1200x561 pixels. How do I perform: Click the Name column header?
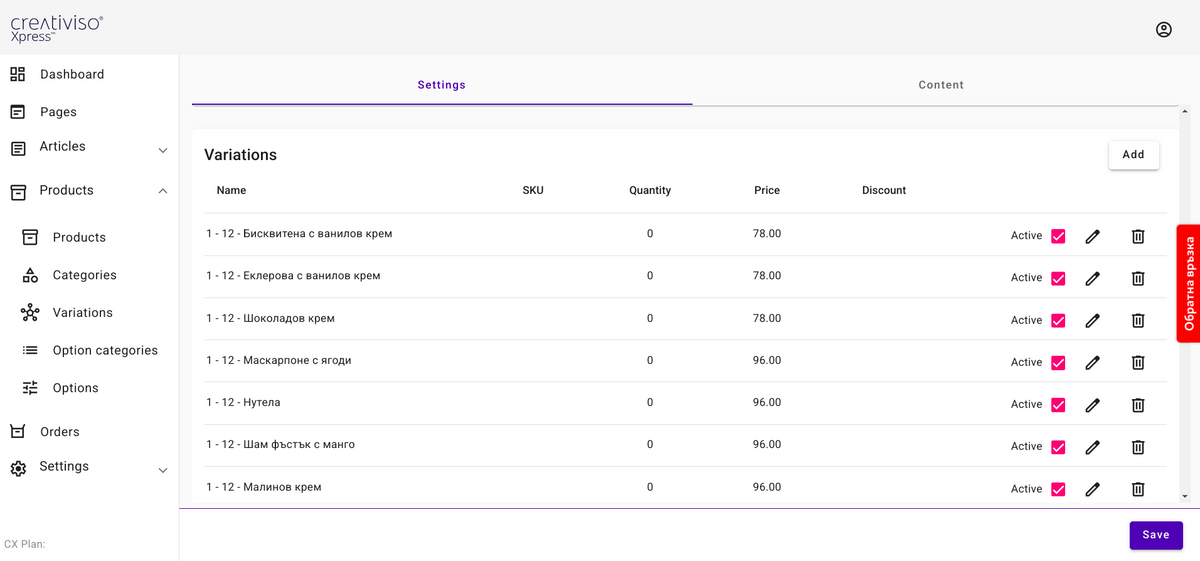click(231, 190)
